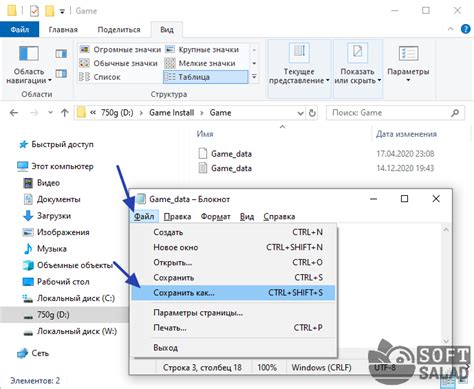This screenshot has height=389, width=474.
Task: Switch to the Файл ribbon tab in Explorer
Action: pos(20,29)
